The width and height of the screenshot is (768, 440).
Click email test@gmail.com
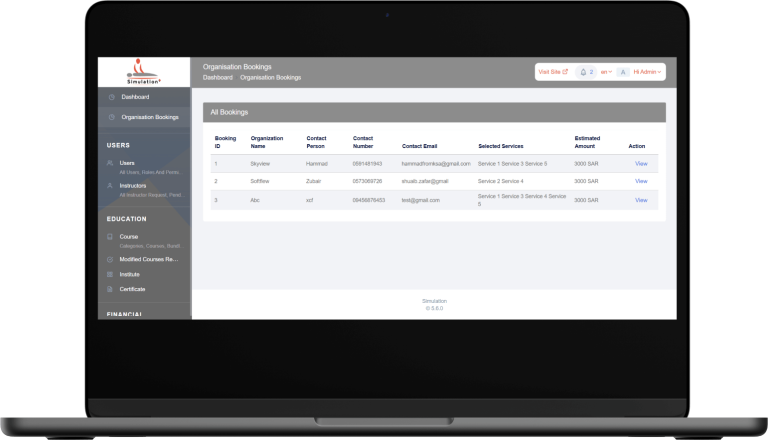point(421,200)
